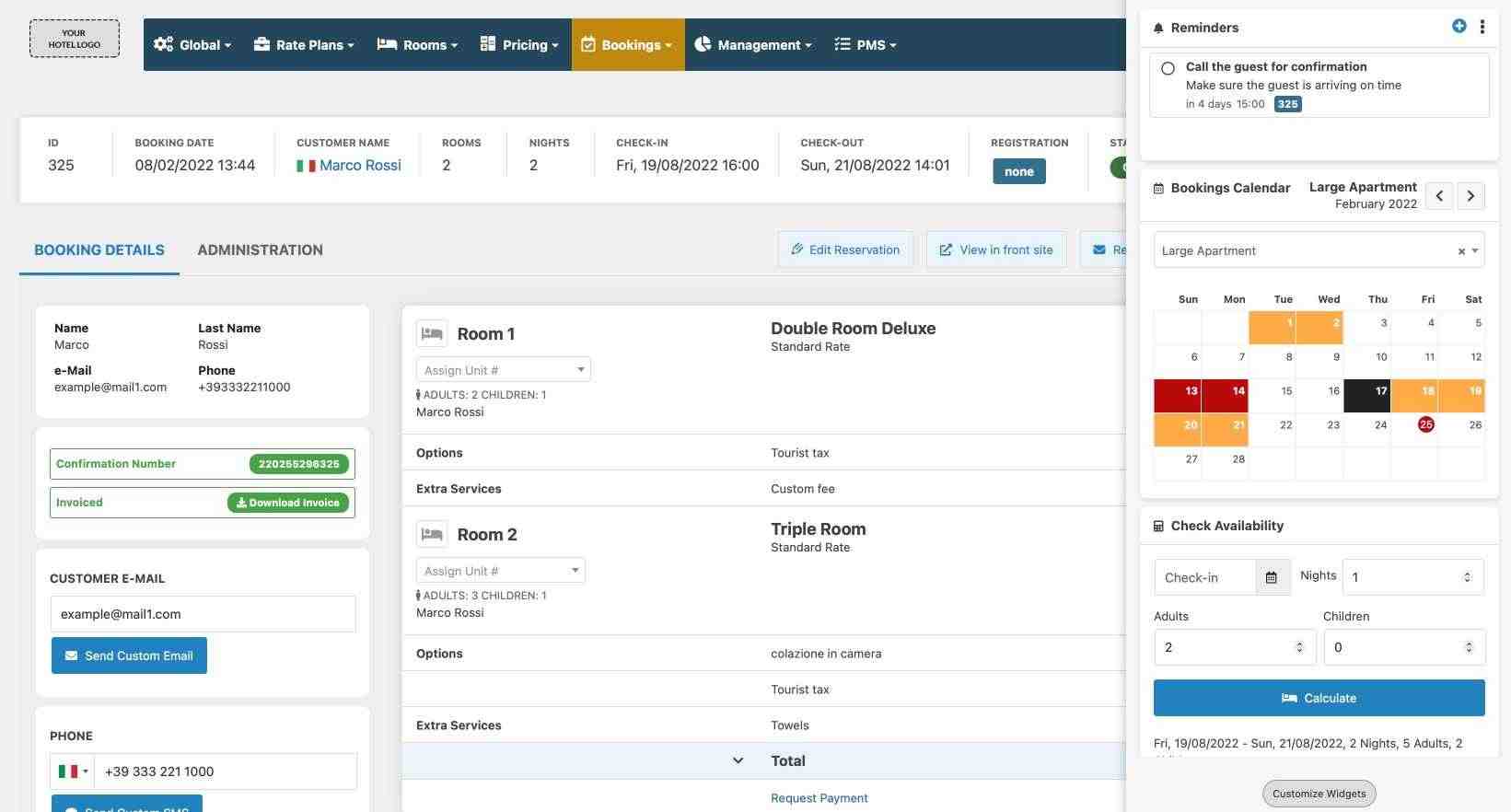Select February 18 in the calendar

tap(1414, 396)
